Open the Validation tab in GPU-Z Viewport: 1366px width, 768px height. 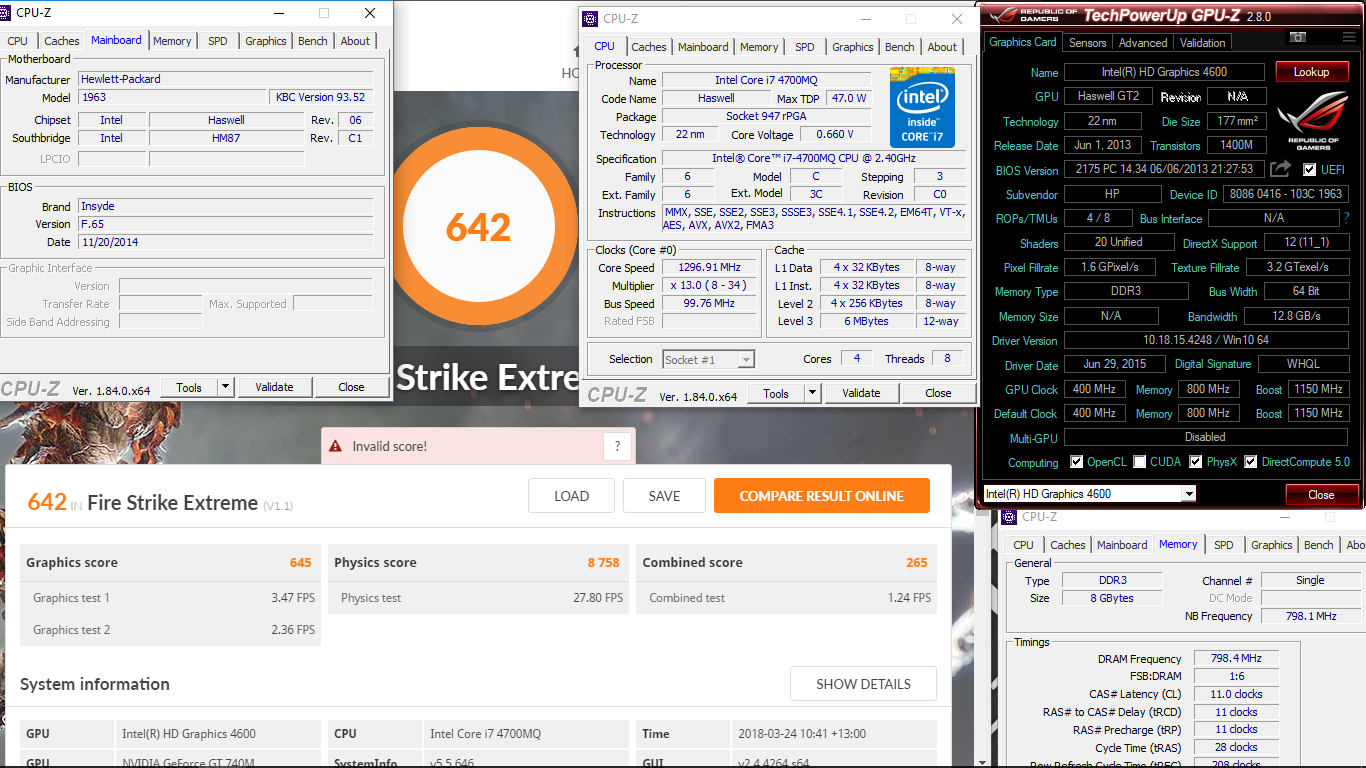click(x=1202, y=43)
